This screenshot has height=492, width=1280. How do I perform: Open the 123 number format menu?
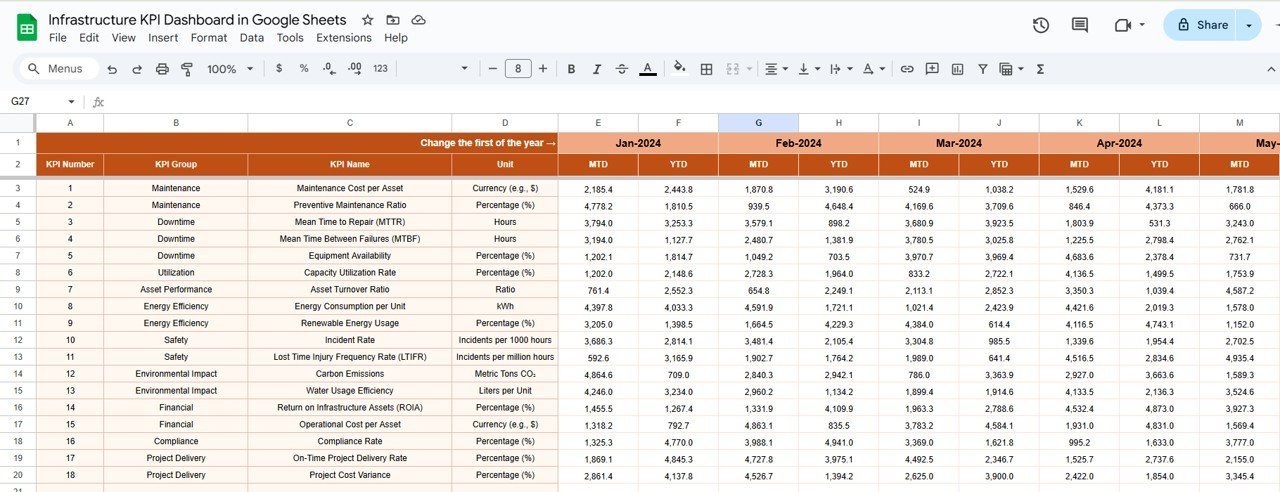[380, 69]
